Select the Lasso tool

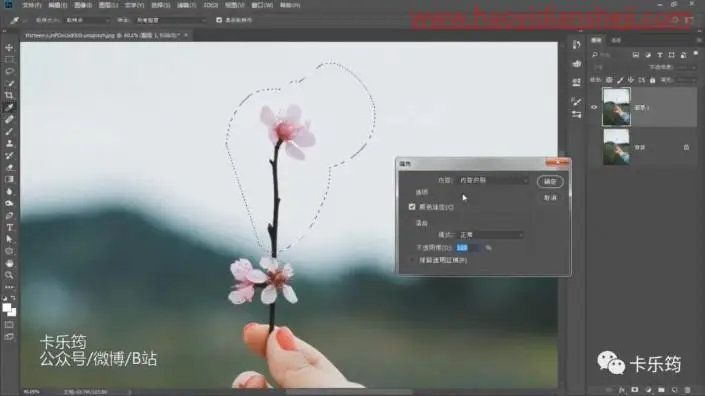pos(9,71)
